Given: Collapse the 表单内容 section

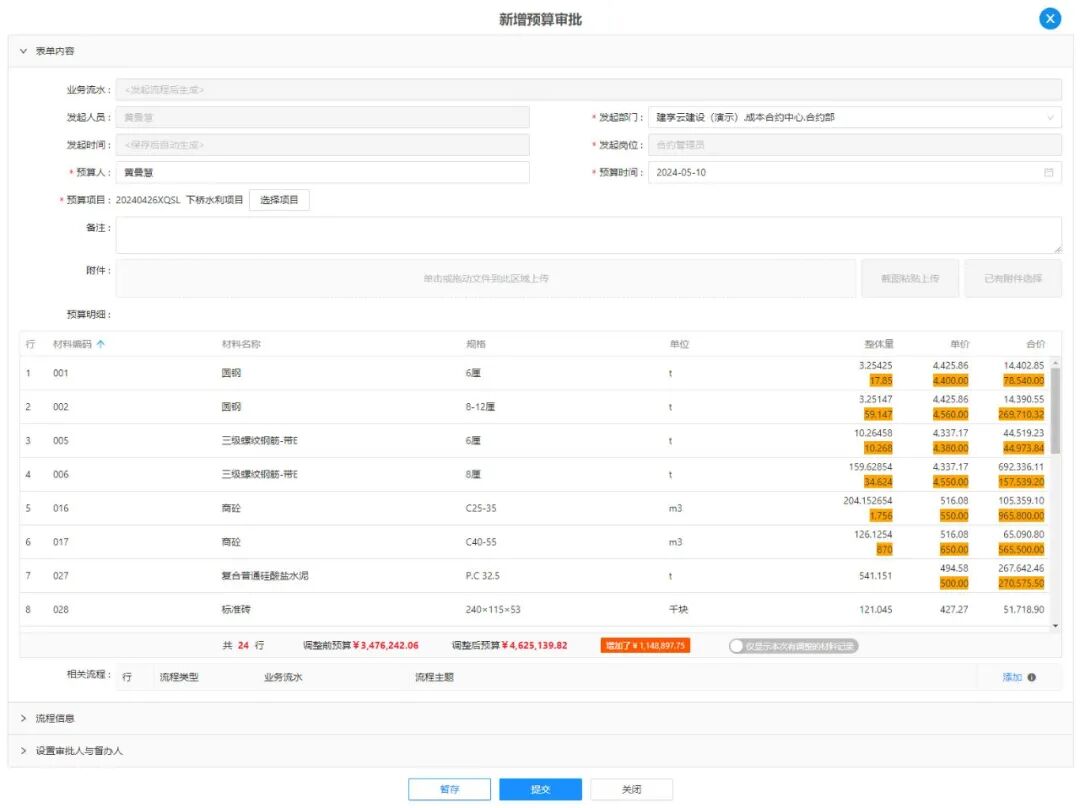Looking at the screenshot, I should pos(24,51).
